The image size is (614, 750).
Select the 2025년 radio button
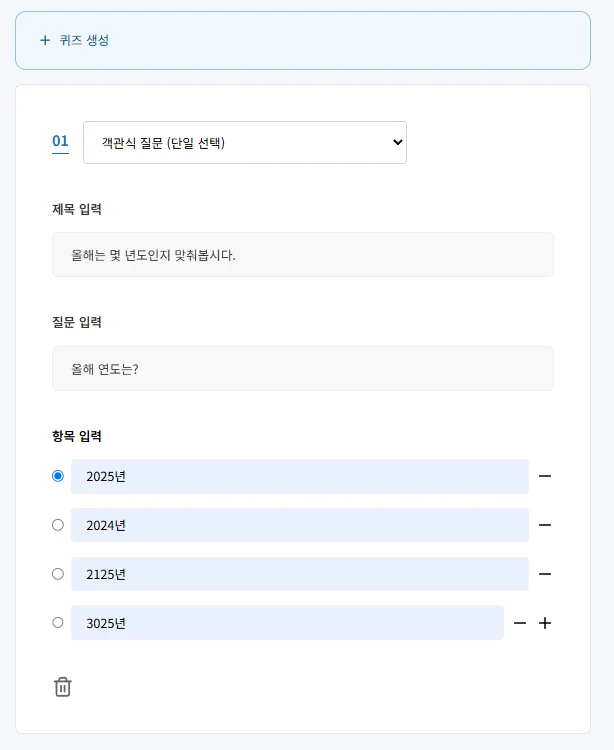pyautogui.click(x=58, y=476)
